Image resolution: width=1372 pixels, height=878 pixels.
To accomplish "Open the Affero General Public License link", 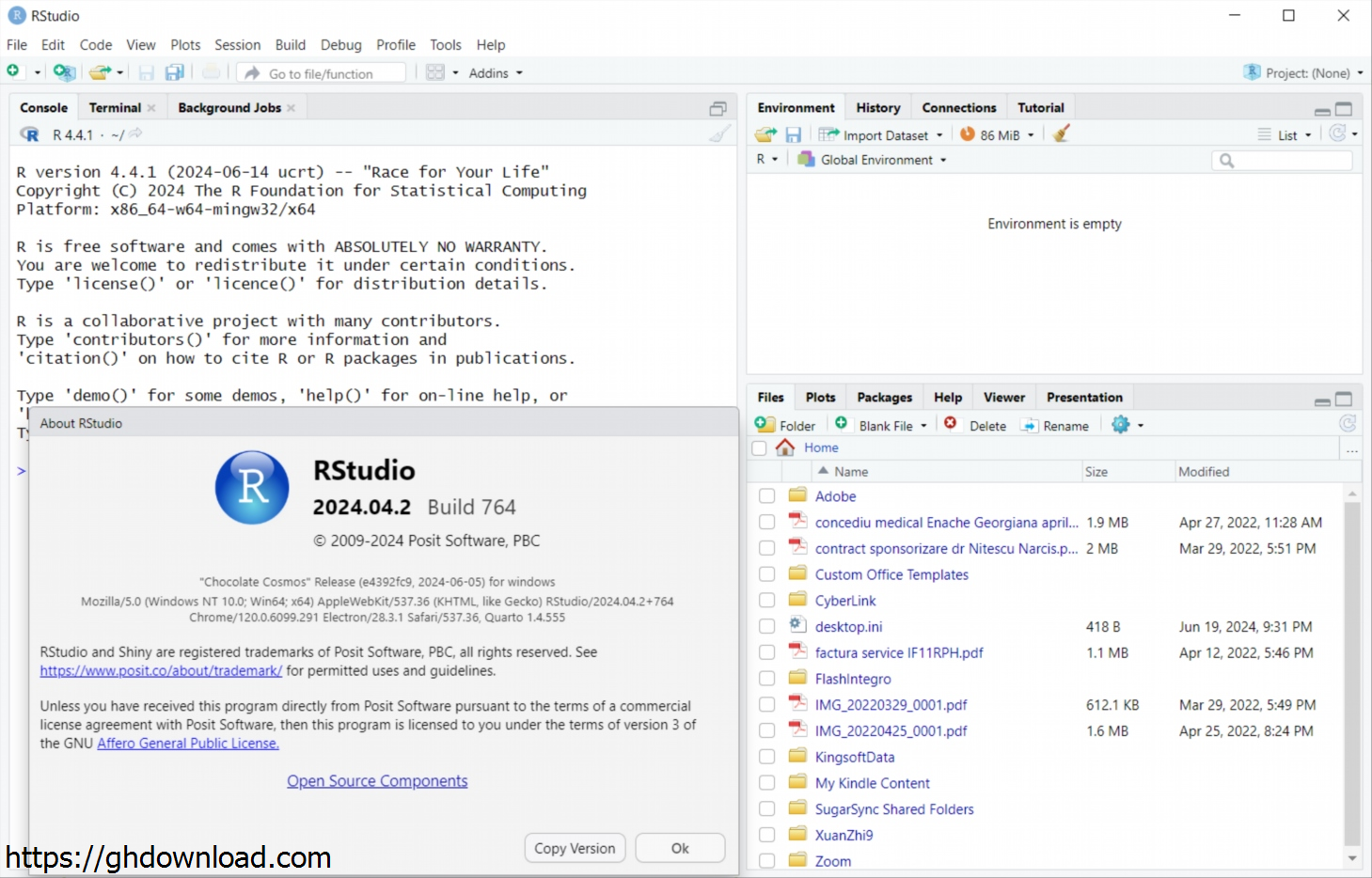I will click(x=188, y=743).
